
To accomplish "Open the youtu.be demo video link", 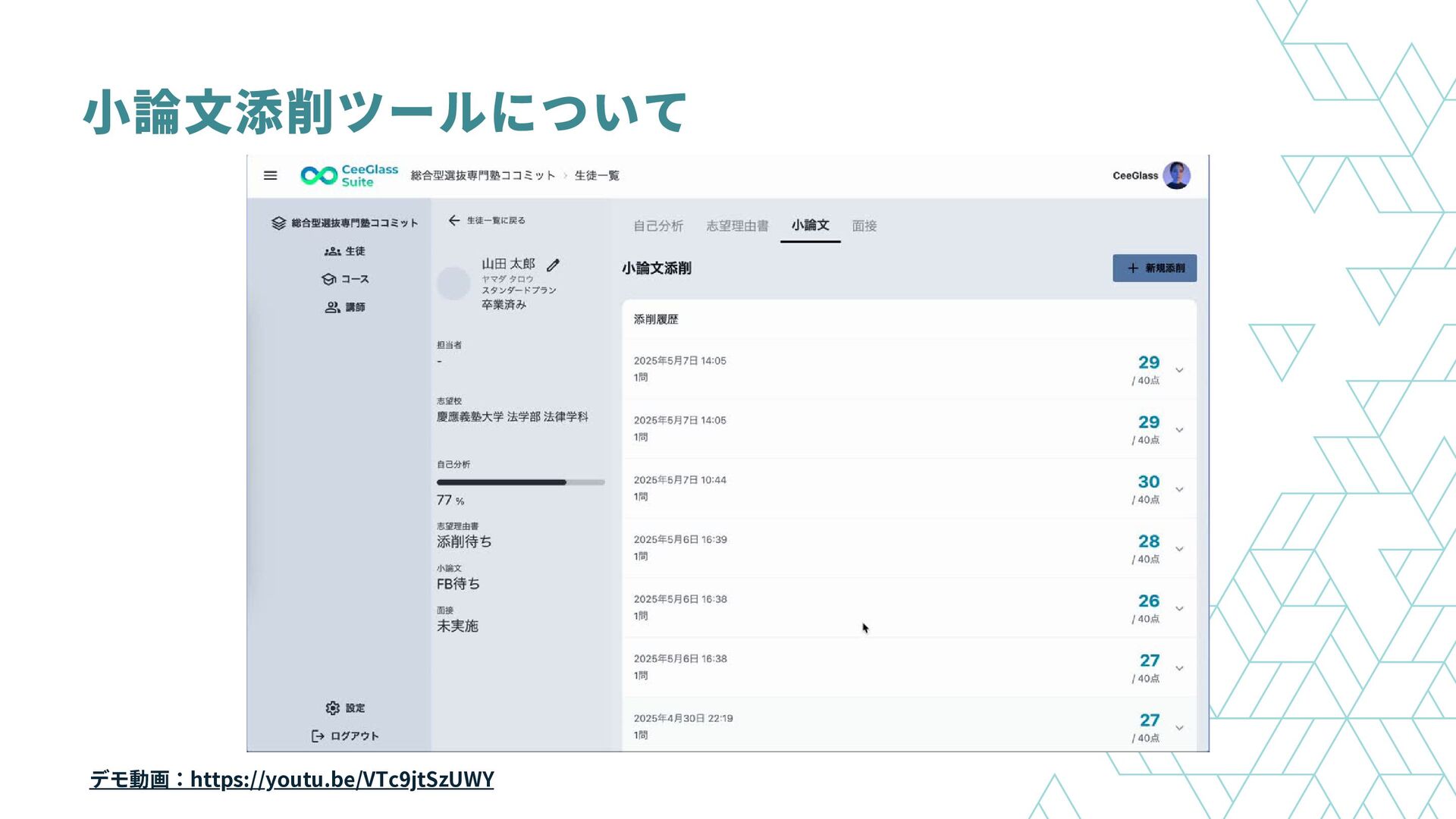I will coord(341,779).
